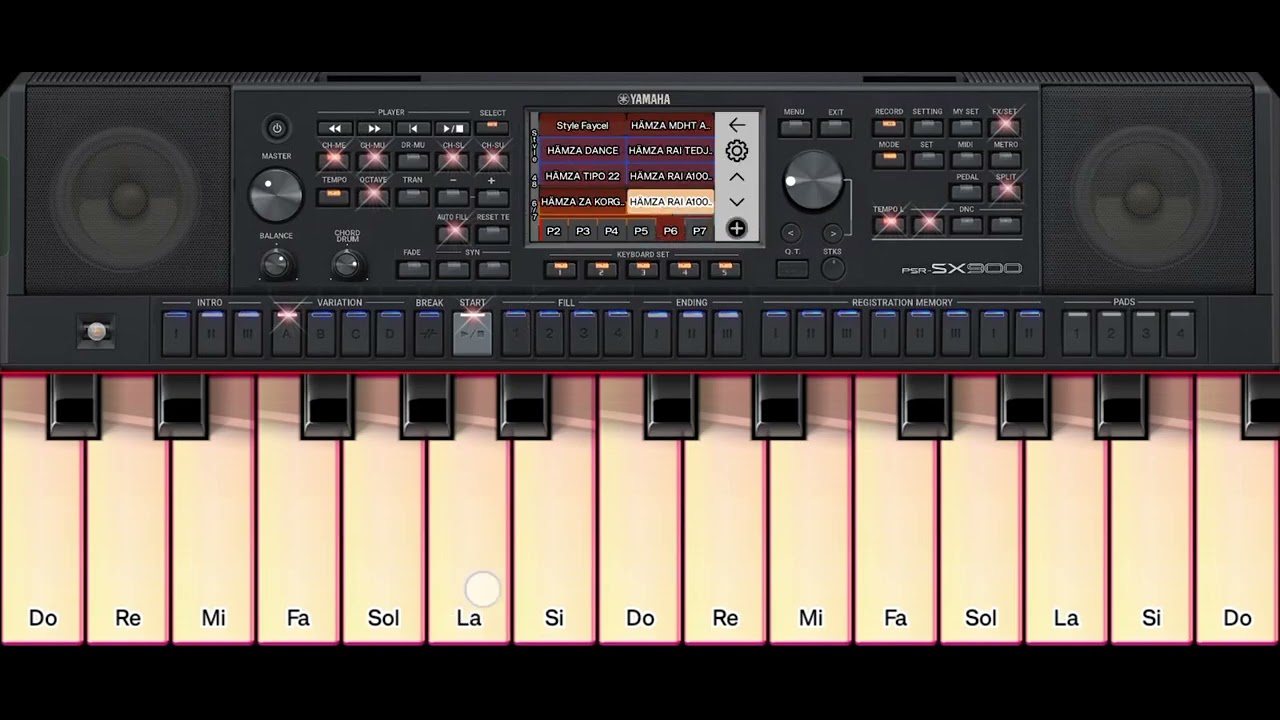Select the "HÄMZA MDHT A.." style
Image resolution: width=1280 pixels, height=720 pixels.
tap(670, 126)
